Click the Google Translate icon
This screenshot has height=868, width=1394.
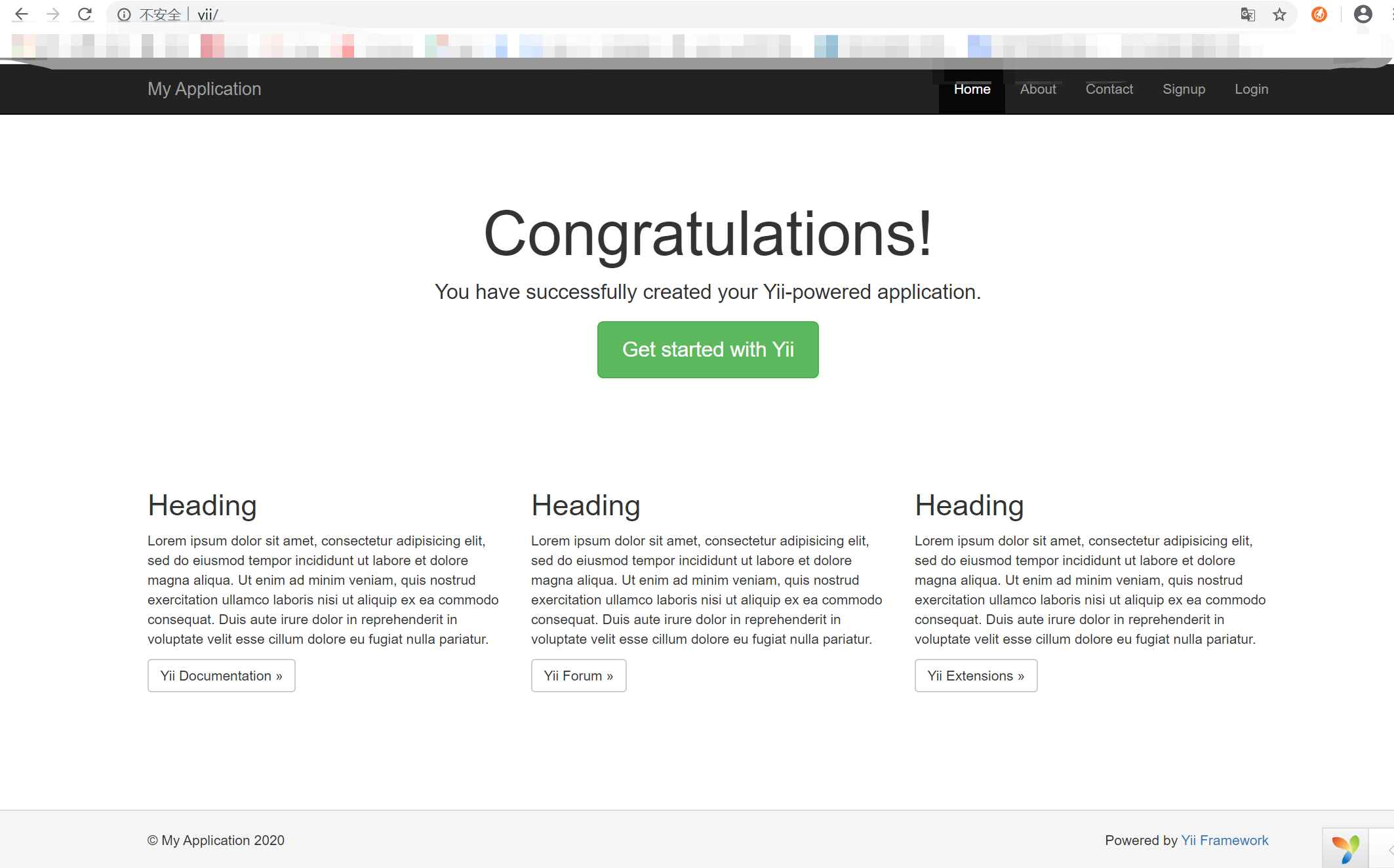1248,14
